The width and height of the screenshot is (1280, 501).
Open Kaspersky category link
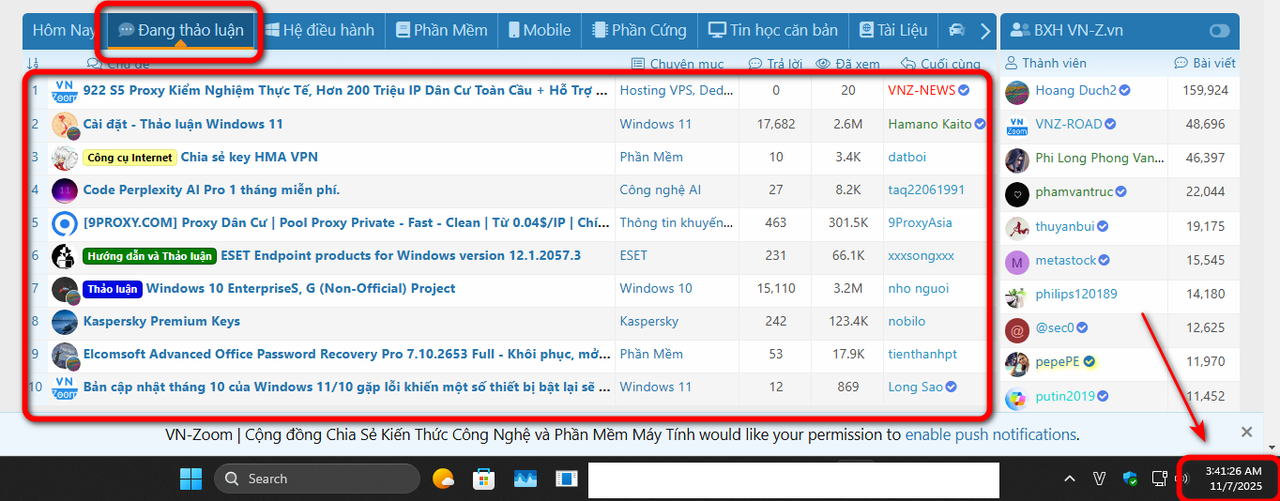pyautogui.click(x=649, y=321)
